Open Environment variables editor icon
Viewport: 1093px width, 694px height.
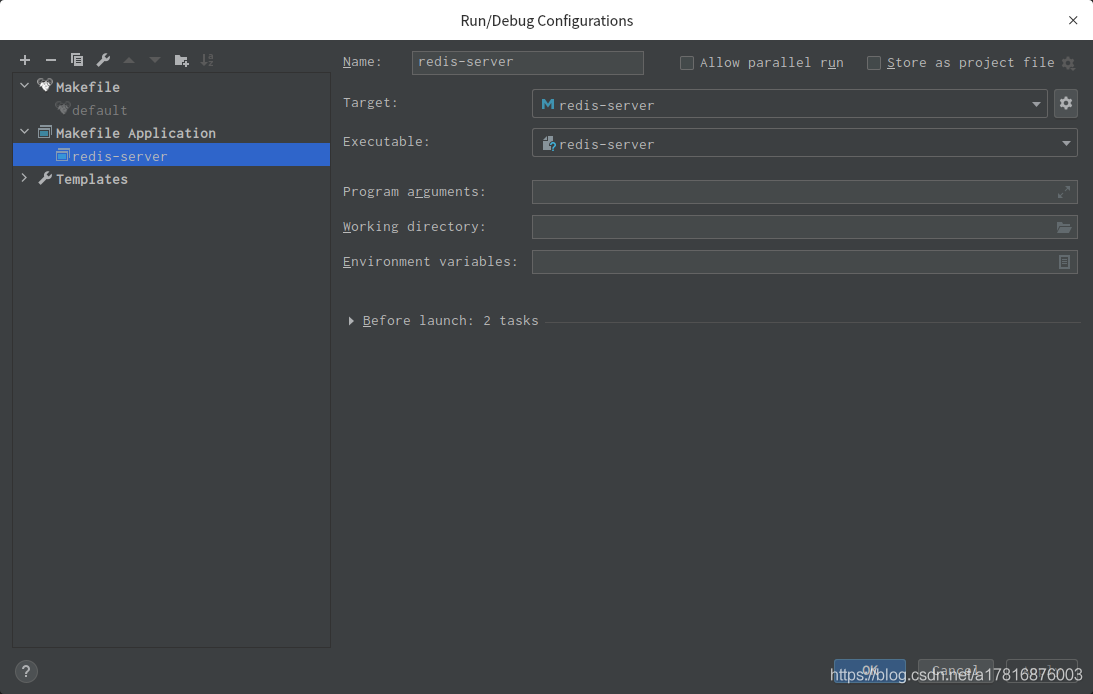1064,262
